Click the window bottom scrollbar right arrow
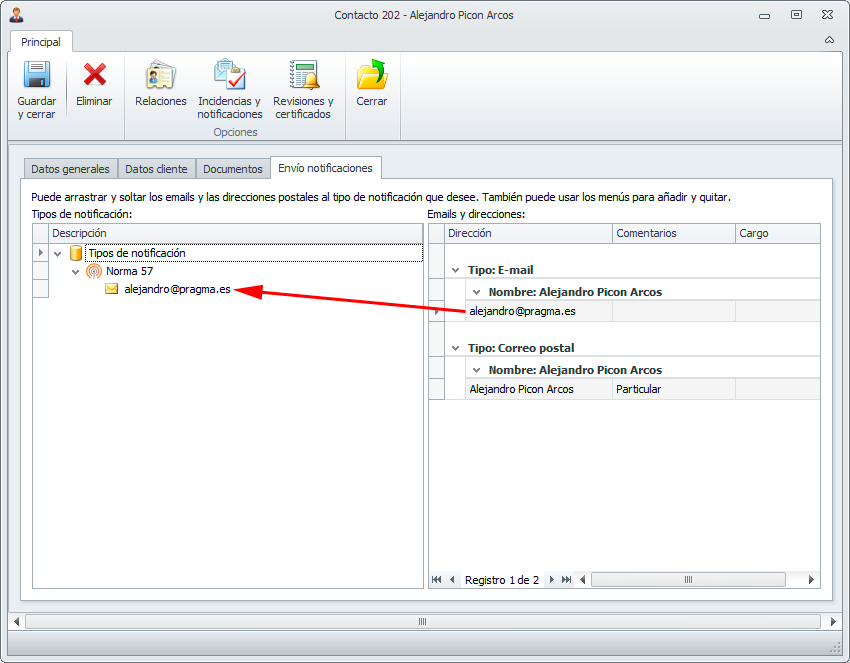 833,621
